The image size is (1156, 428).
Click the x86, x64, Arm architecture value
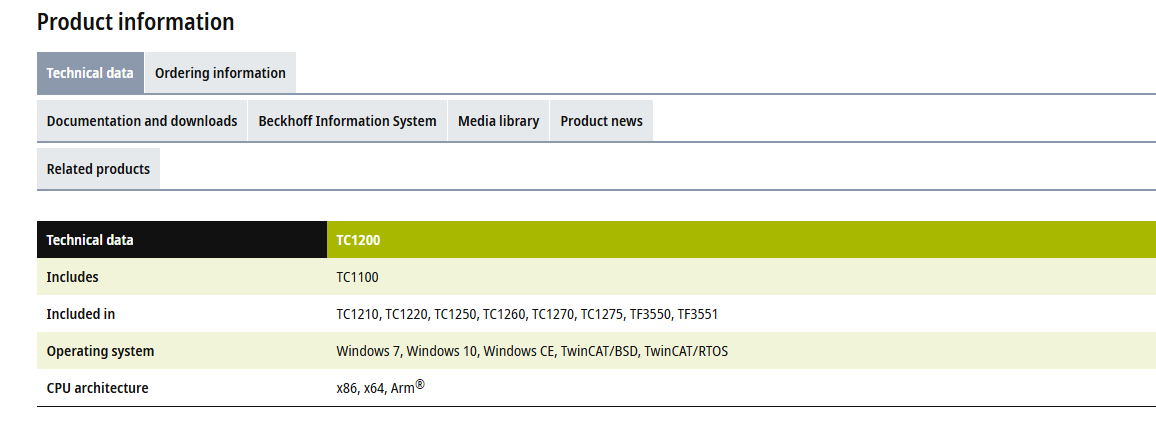click(380, 388)
